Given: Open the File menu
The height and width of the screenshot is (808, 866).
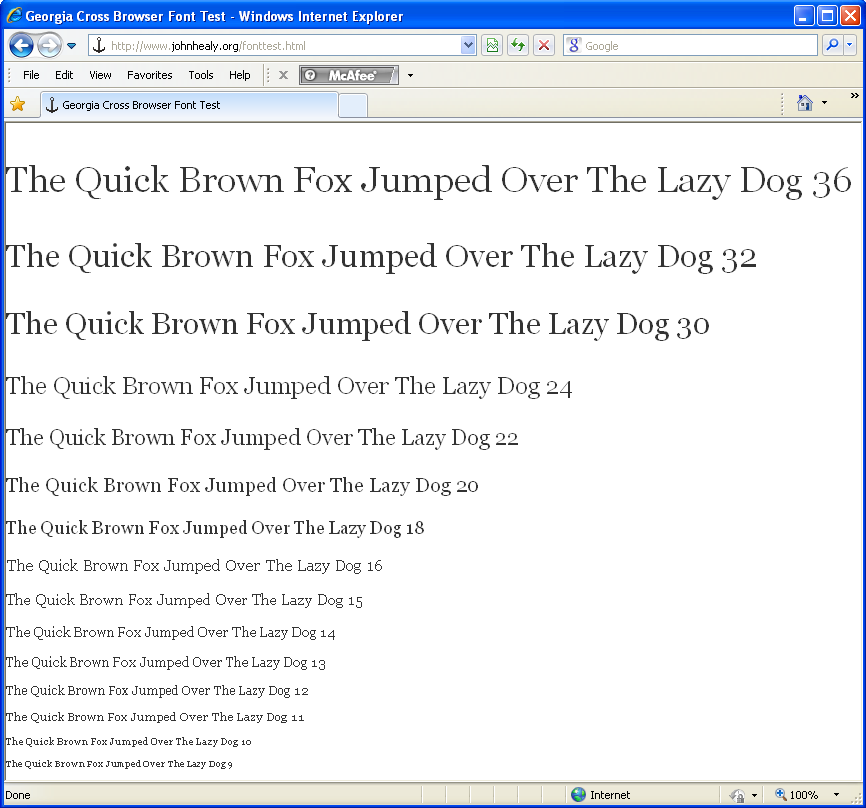Looking at the screenshot, I should point(31,75).
